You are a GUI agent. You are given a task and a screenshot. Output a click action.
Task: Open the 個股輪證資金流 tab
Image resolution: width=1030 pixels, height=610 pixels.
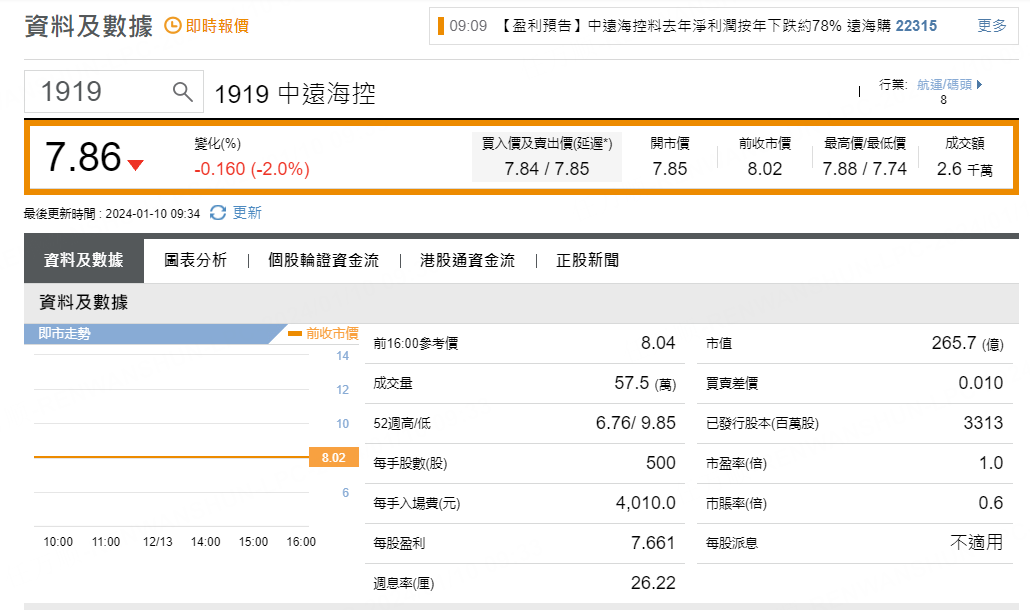(x=323, y=261)
